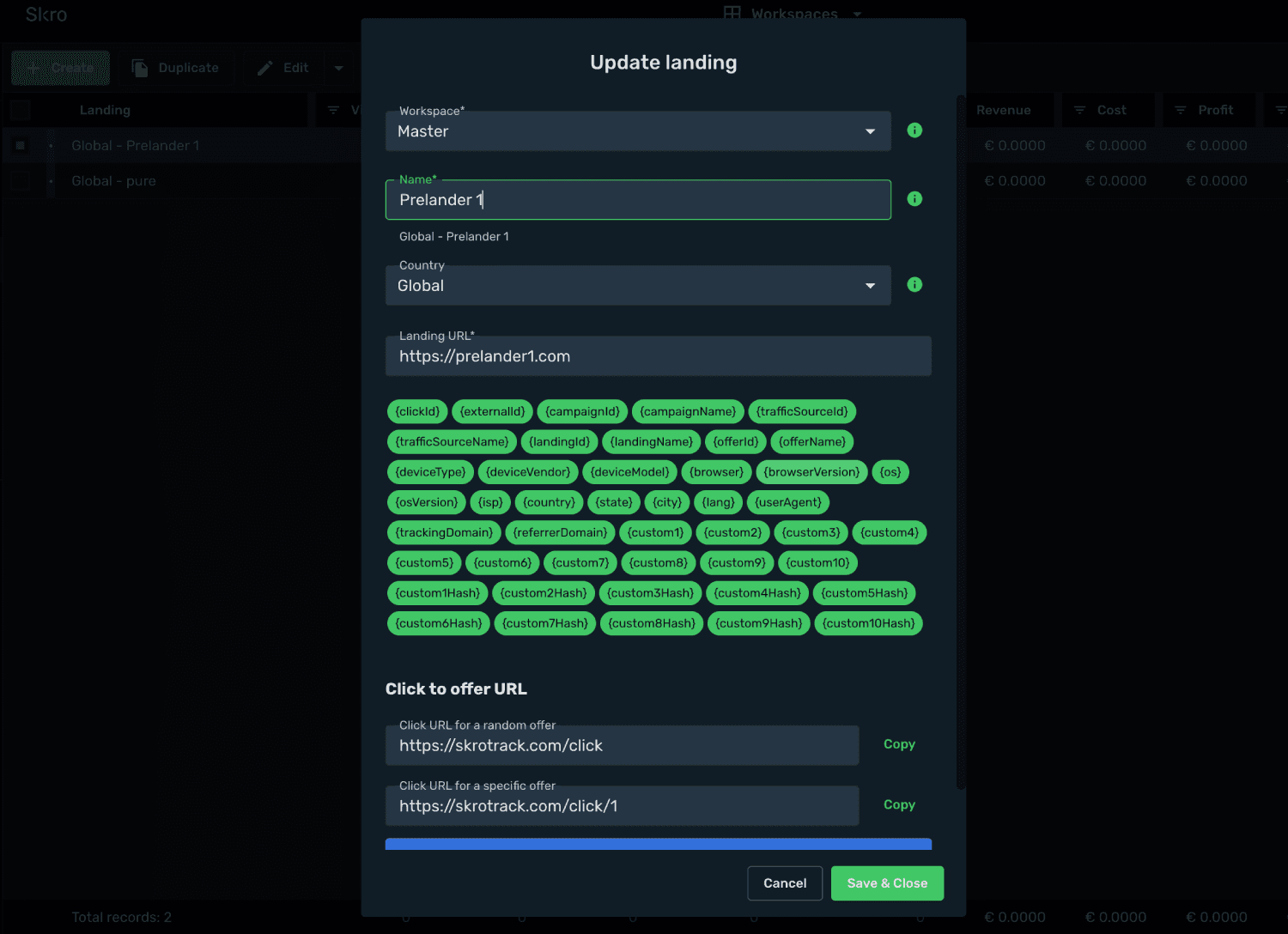Click the dialog's vertical scrollbar
This screenshot has height=934, width=1288.
(961, 442)
